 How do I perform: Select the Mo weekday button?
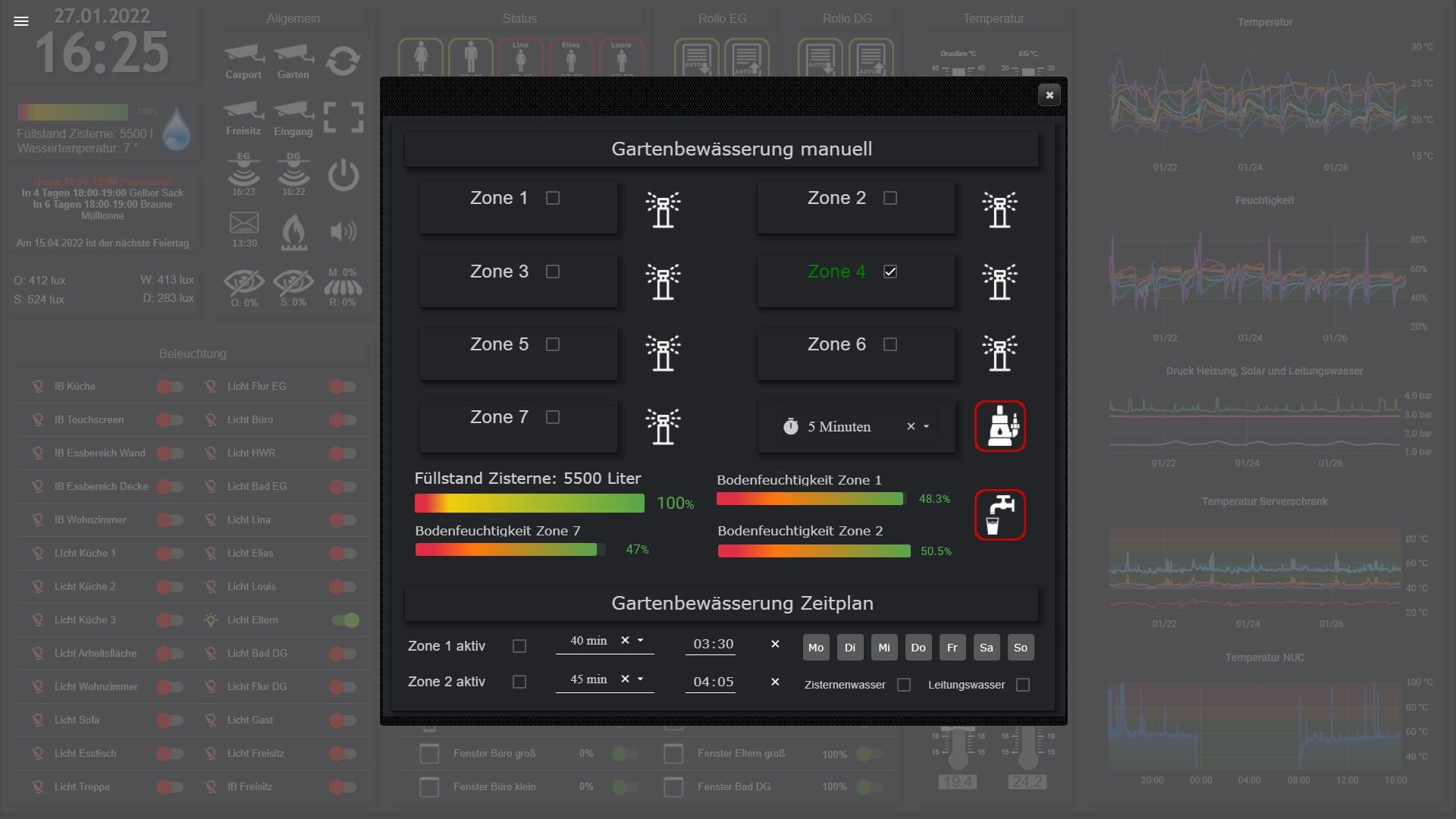816,648
